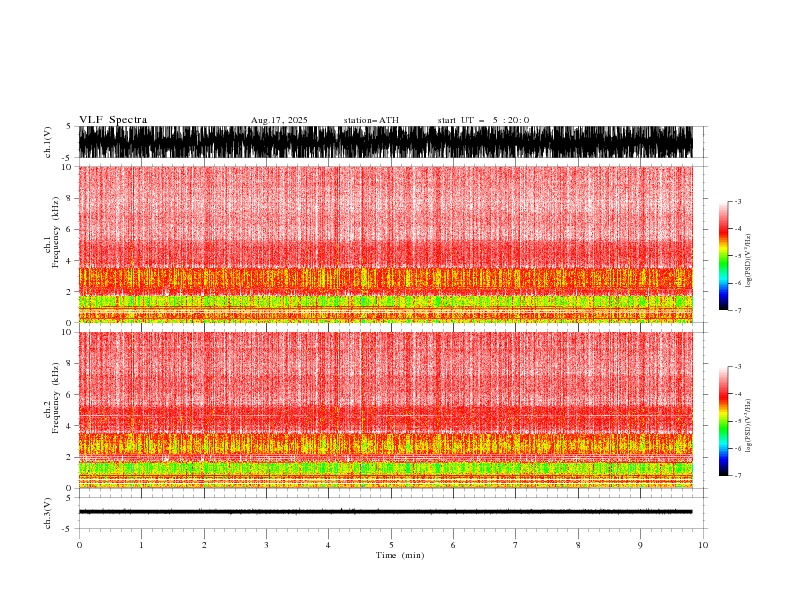Click the 'Time (min)' axis label
The image size is (792, 612).
[400, 555]
